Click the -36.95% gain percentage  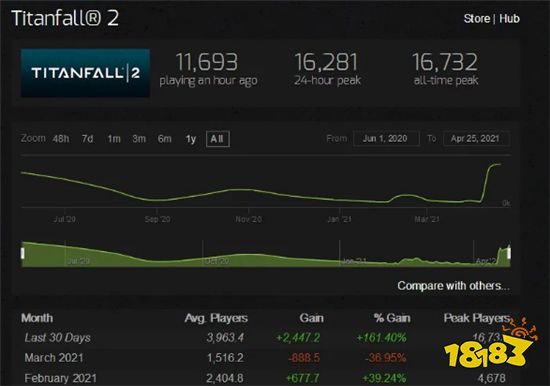[x=385, y=358]
